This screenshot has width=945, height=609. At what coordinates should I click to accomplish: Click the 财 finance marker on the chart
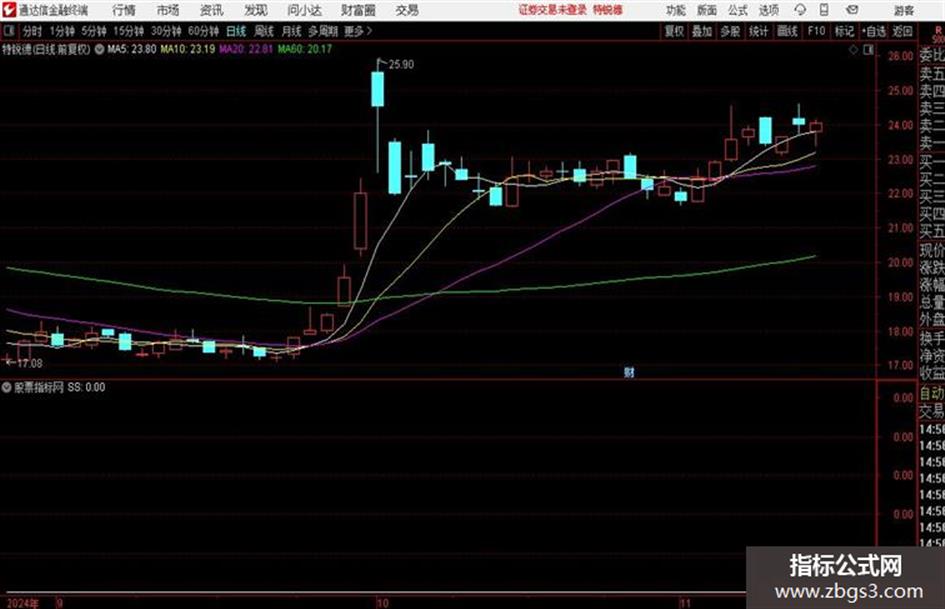[629, 372]
